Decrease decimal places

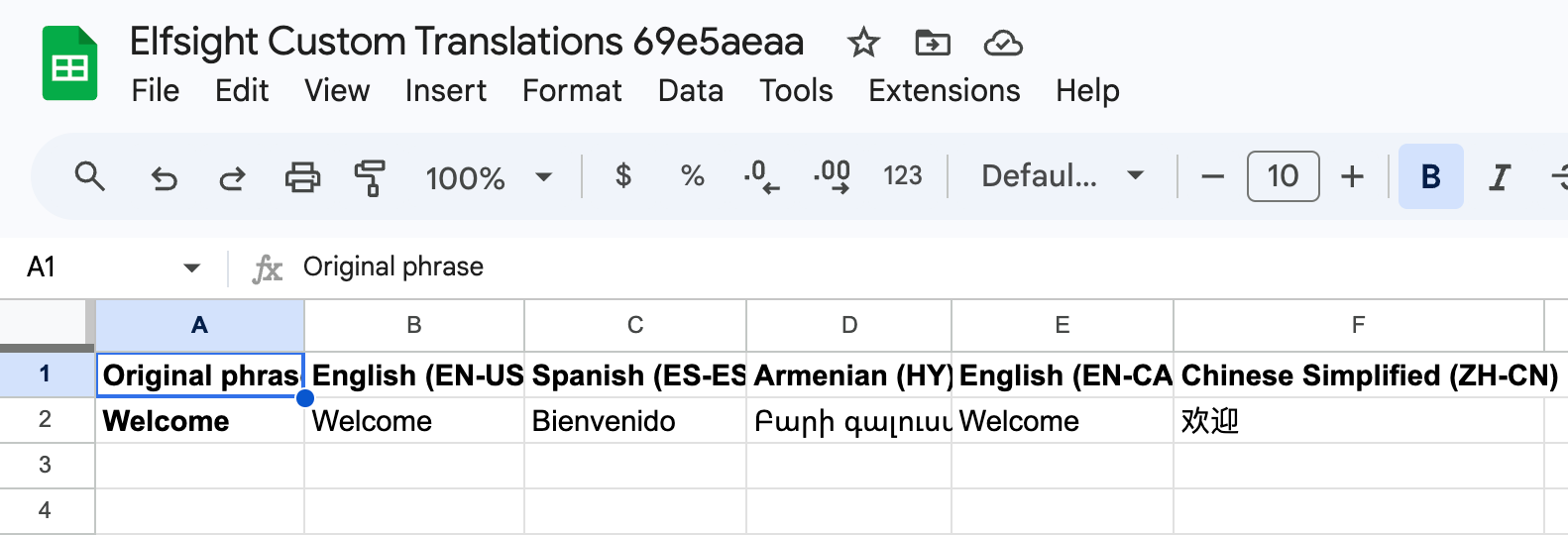click(761, 176)
